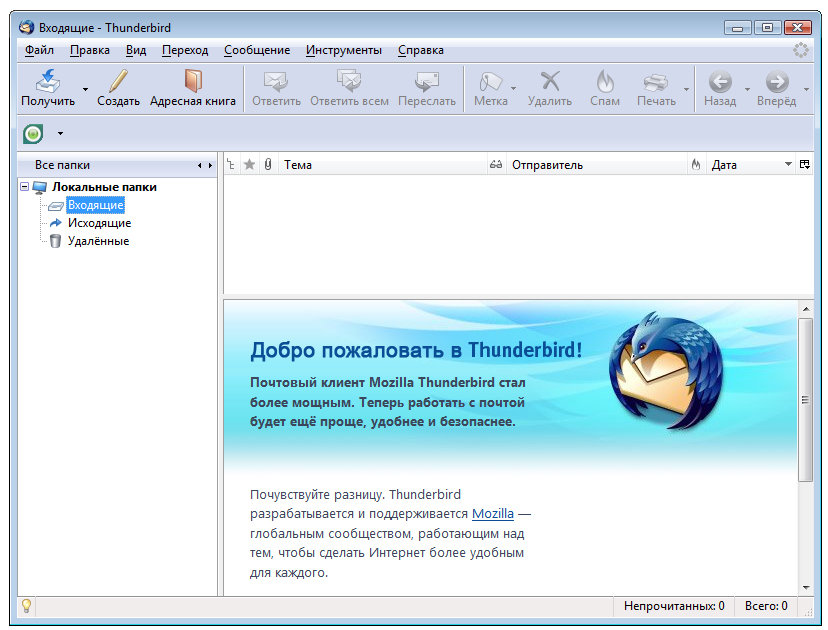Click the green circular button in second toolbar
Screen dimensions: 828x630
coord(33,134)
